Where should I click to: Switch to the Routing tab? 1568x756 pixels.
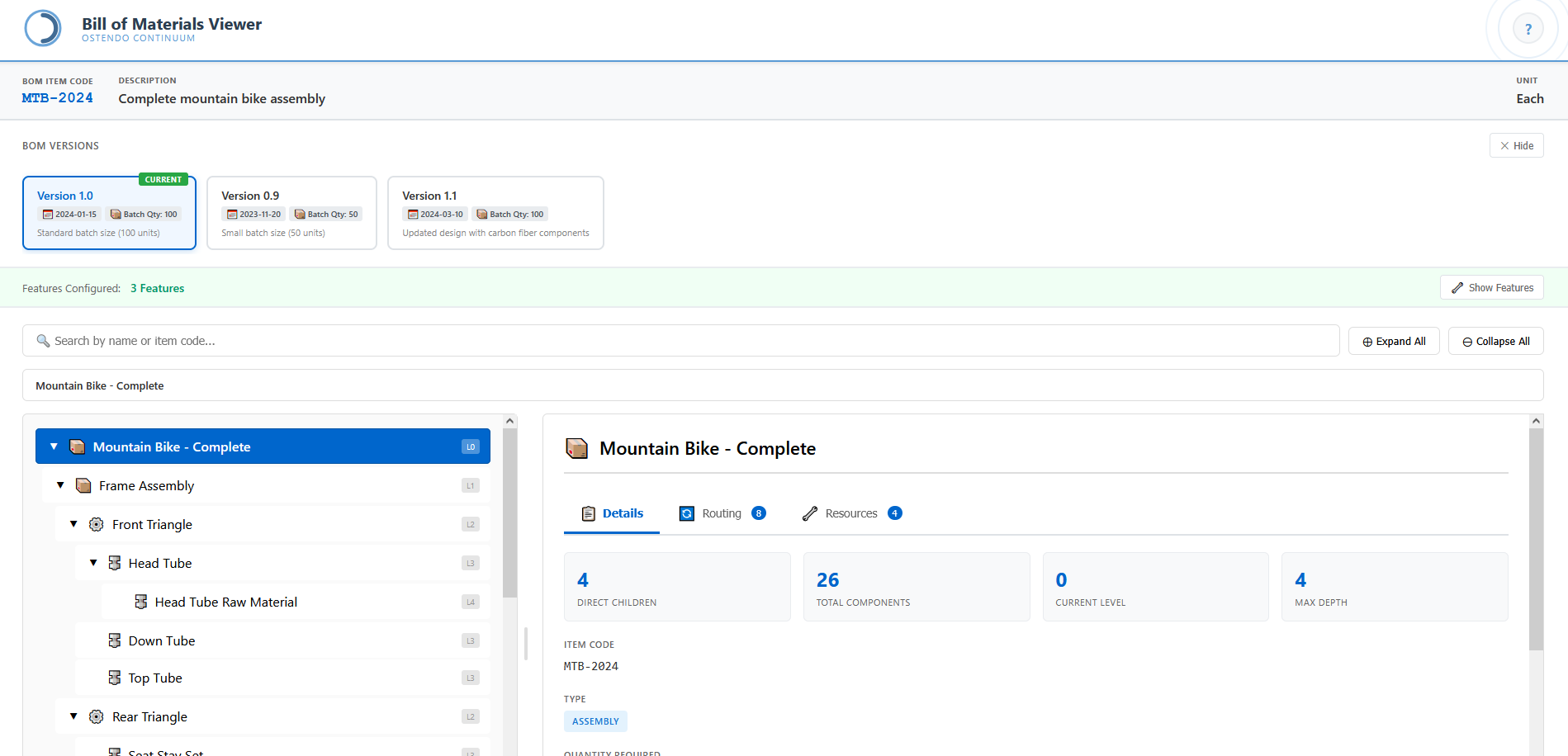[722, 513]
